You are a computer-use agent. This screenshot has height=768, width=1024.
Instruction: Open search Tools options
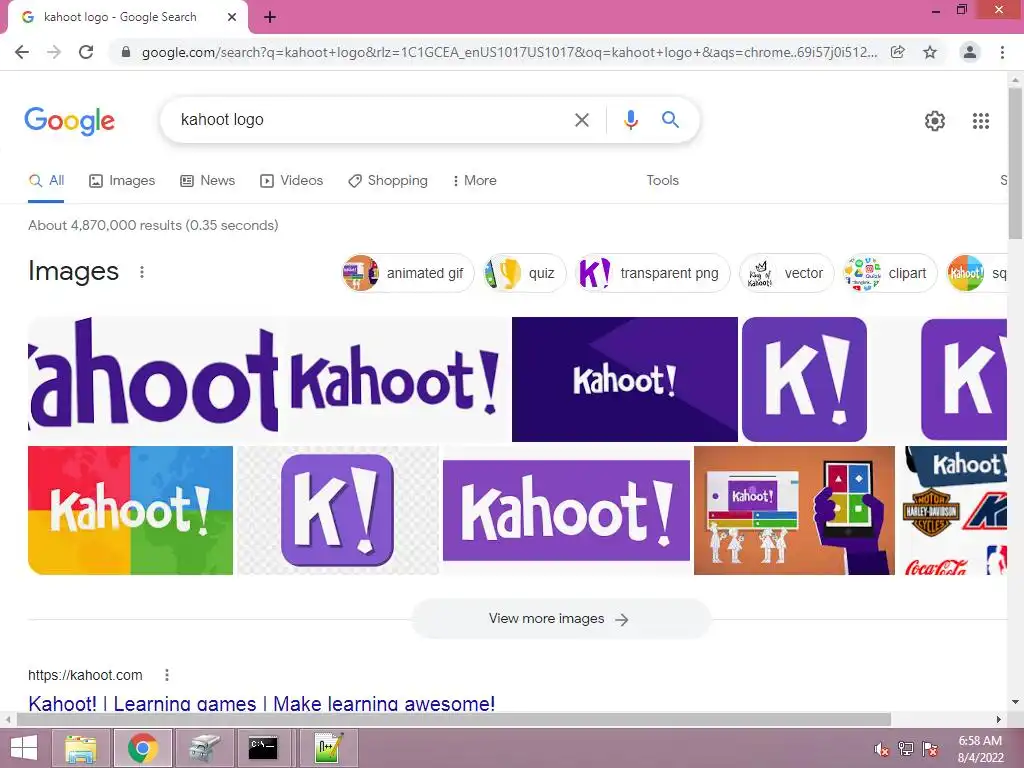point(662,181)
